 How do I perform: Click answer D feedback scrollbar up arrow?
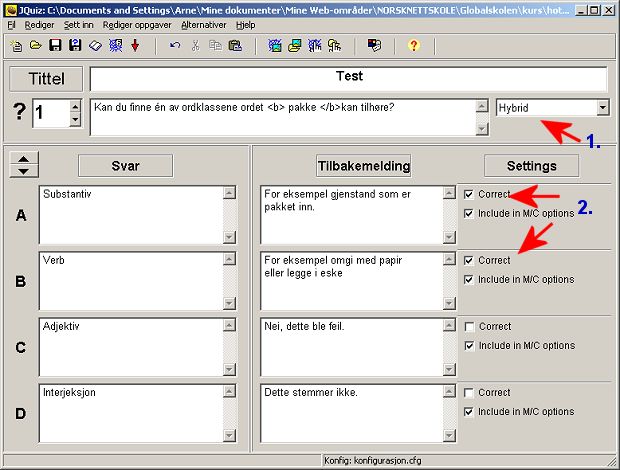449,391
